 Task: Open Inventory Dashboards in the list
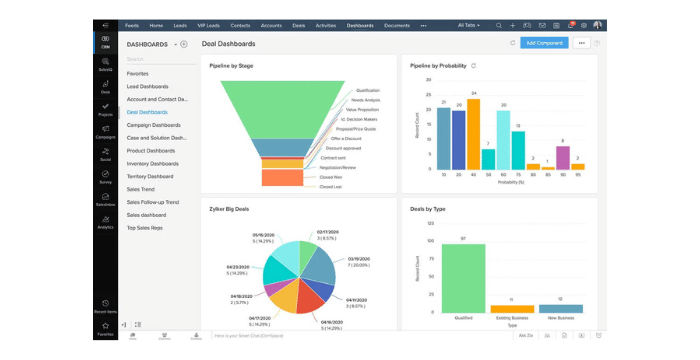(x=153, y=164)
